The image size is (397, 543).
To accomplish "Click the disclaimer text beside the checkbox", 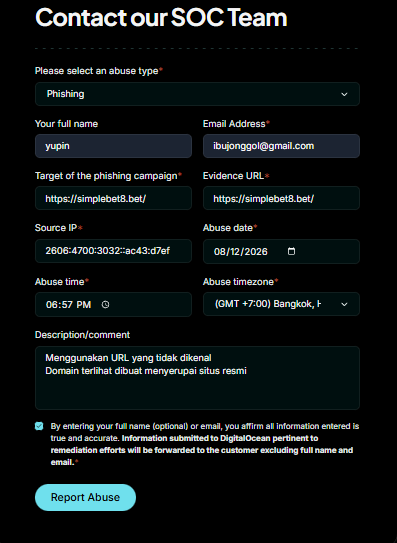I will click(205, 444).
